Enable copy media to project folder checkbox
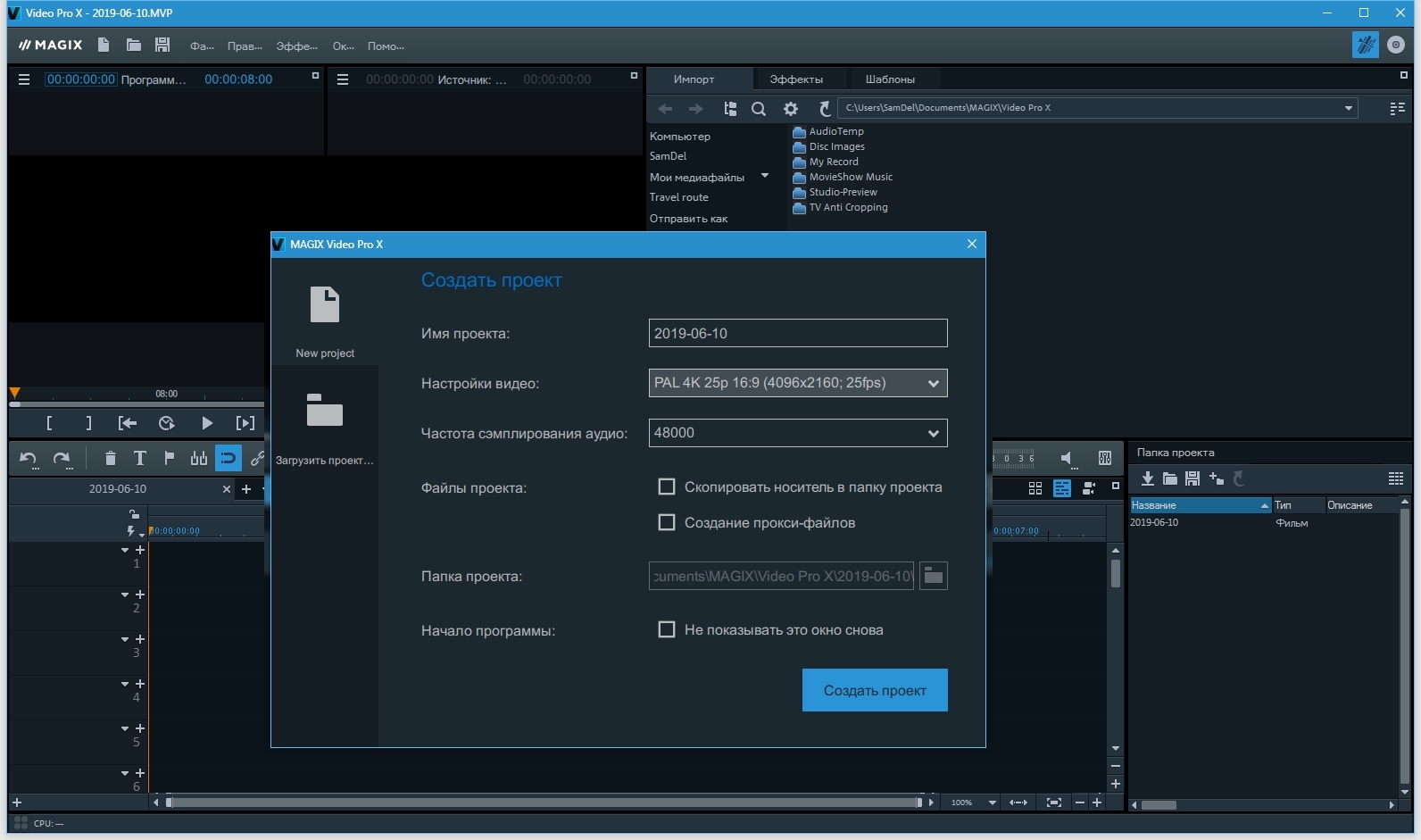The image size is (1421, 840). click(666, 487)
